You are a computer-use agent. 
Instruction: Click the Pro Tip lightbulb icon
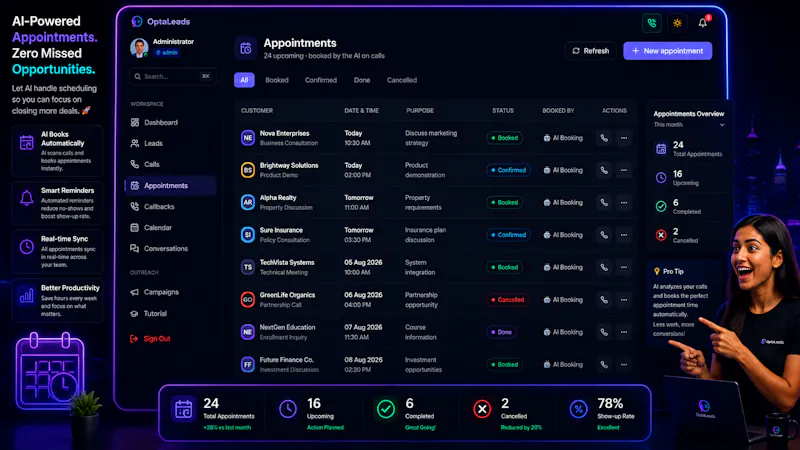point(657,271)
